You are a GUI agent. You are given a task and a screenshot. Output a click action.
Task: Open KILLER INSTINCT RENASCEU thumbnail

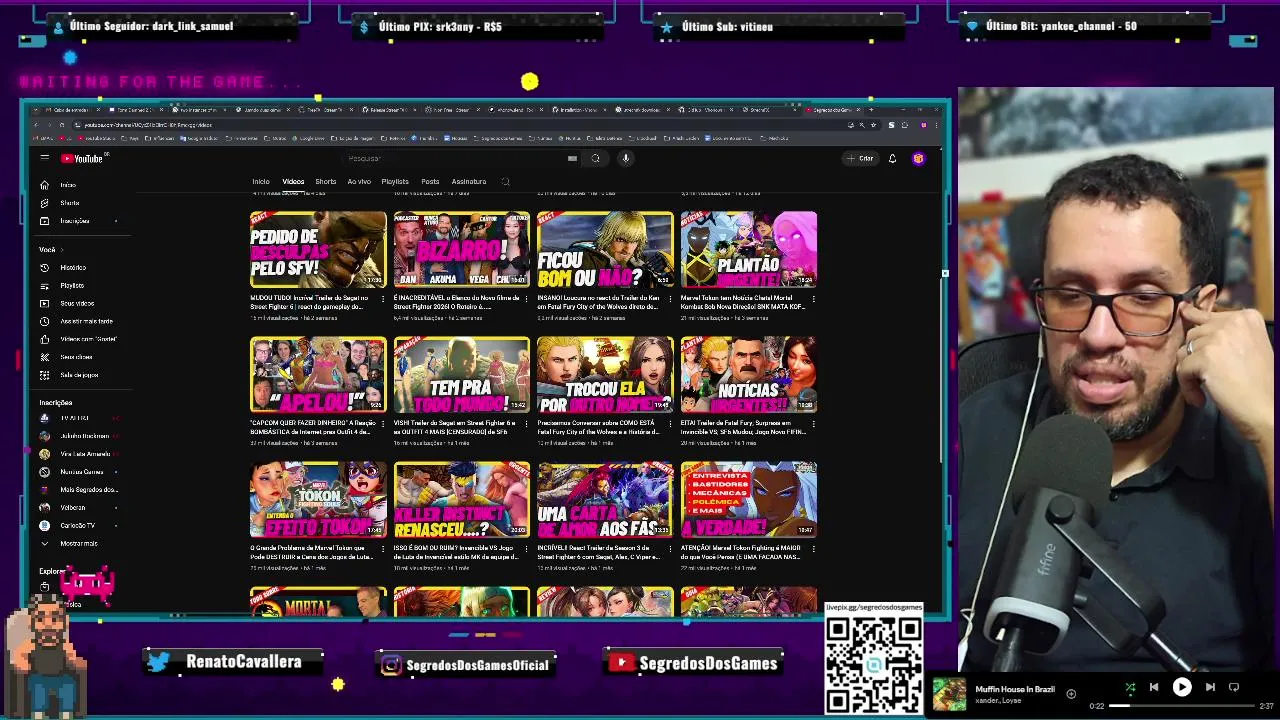(x=461, y=499)
